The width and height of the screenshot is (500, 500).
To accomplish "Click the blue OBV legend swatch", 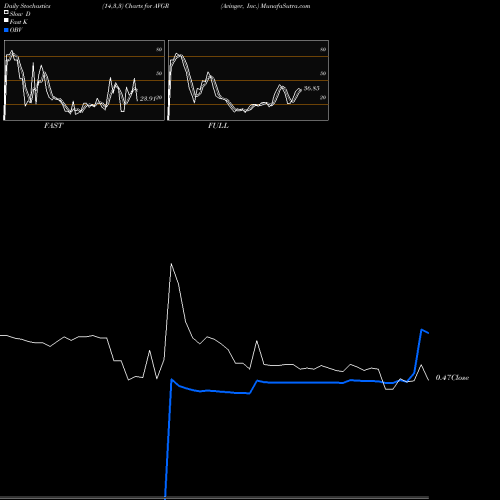I will tap(6, 30).
